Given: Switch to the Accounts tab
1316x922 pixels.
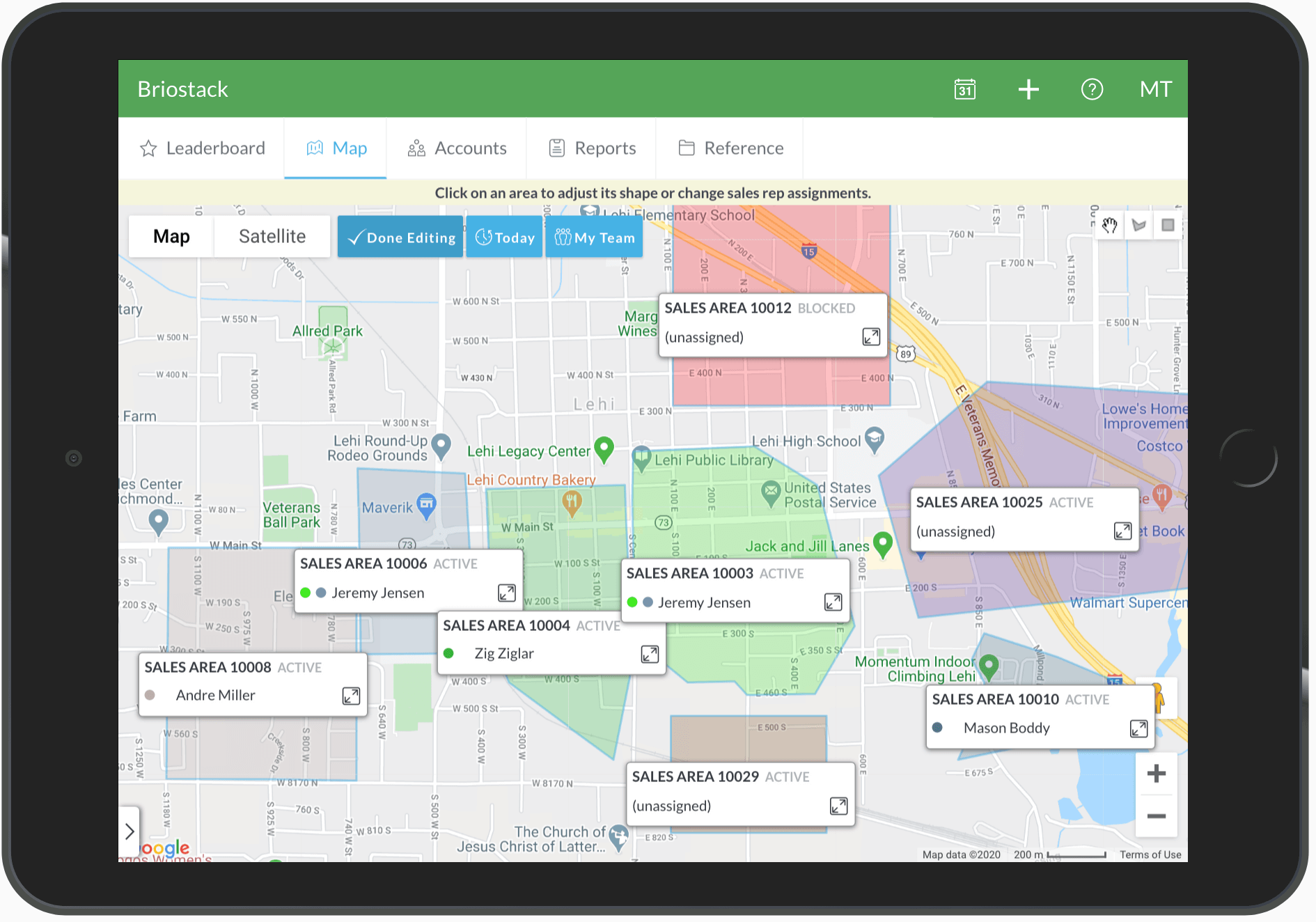Looking at the screenshot, I should 457,148.
